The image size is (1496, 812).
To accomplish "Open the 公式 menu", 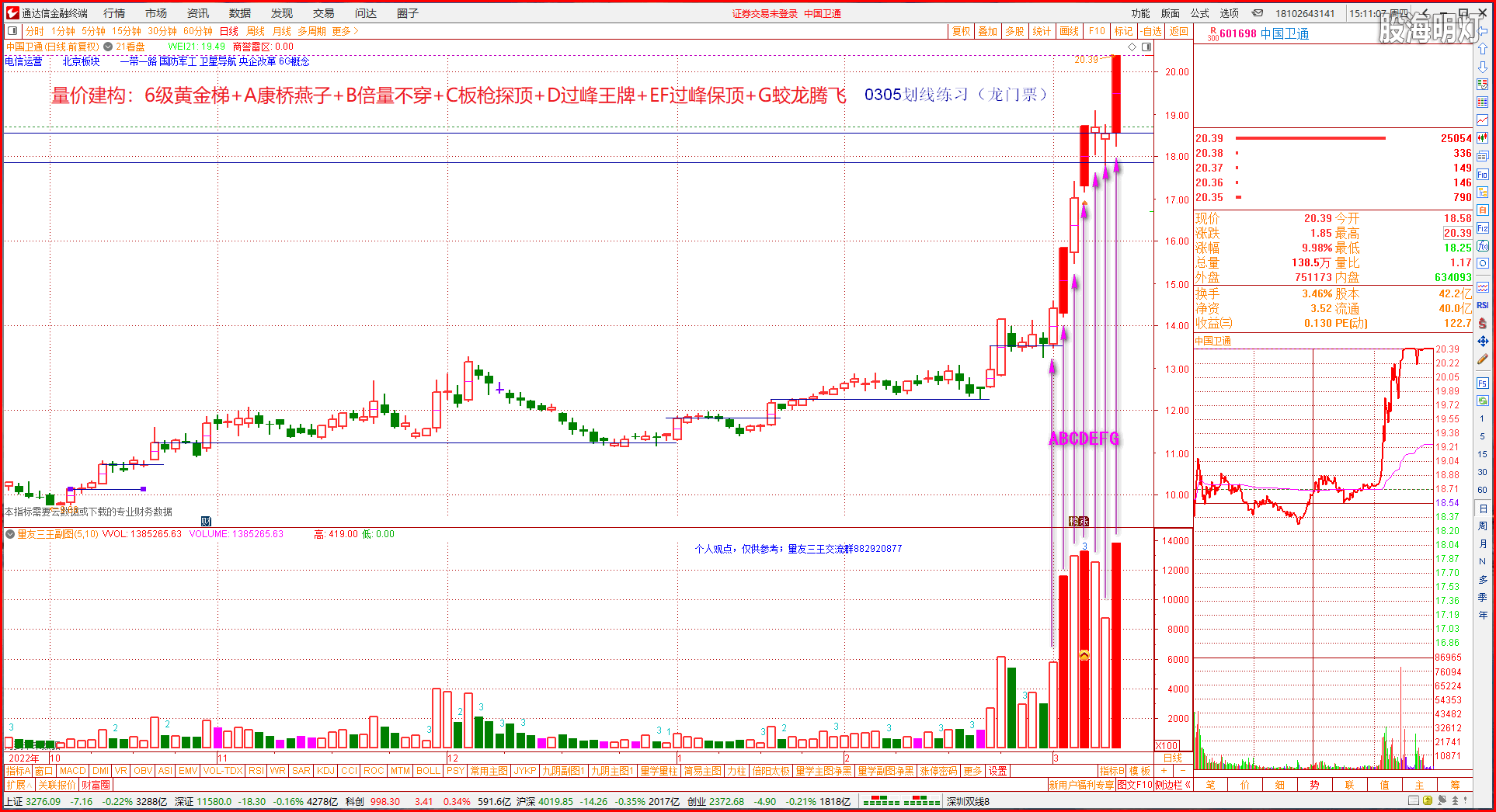I will tap(1200, 13).
